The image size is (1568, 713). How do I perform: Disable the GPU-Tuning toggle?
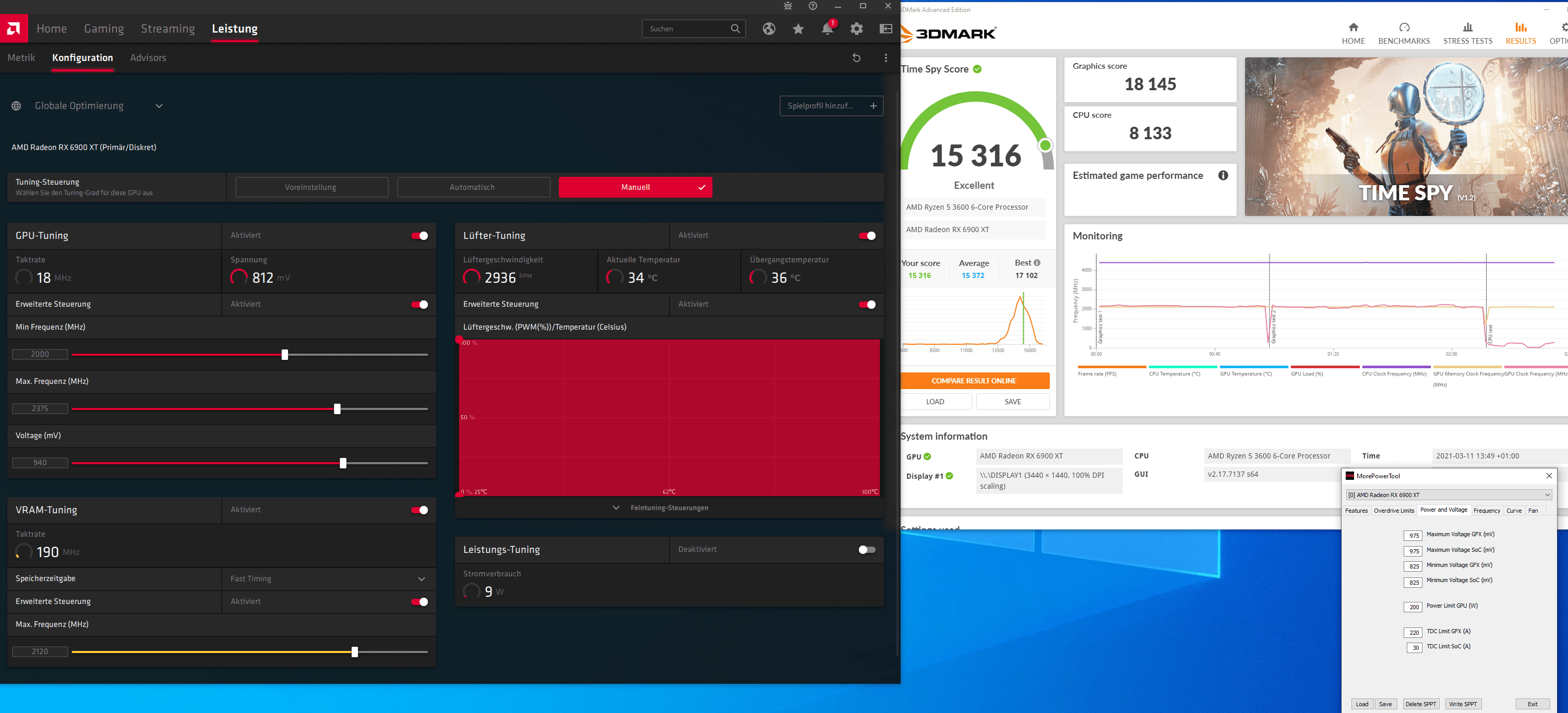420,235
